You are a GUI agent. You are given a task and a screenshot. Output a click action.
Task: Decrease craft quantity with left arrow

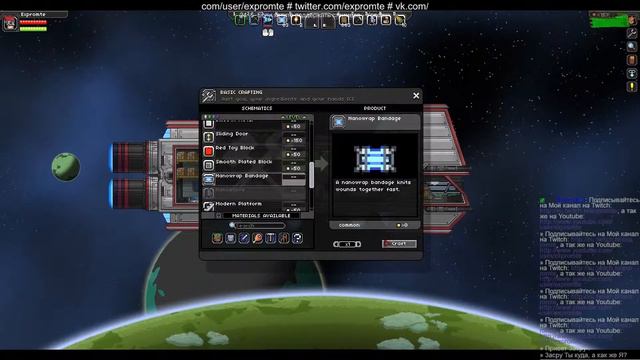[x=336, y=244]
